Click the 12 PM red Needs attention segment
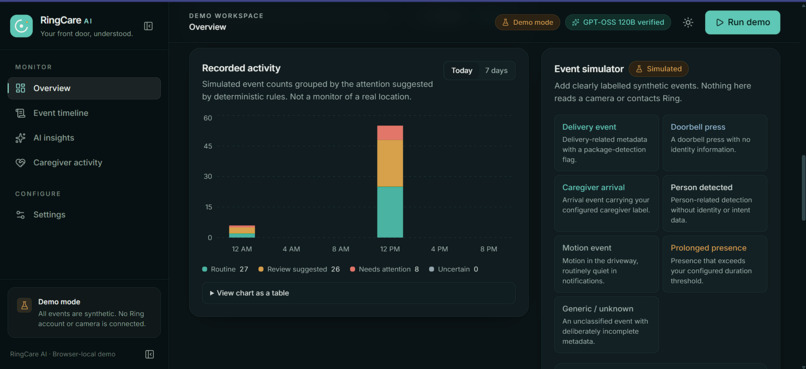The height and width of the screenshot is (369, 806). click(x=390, y=133)
